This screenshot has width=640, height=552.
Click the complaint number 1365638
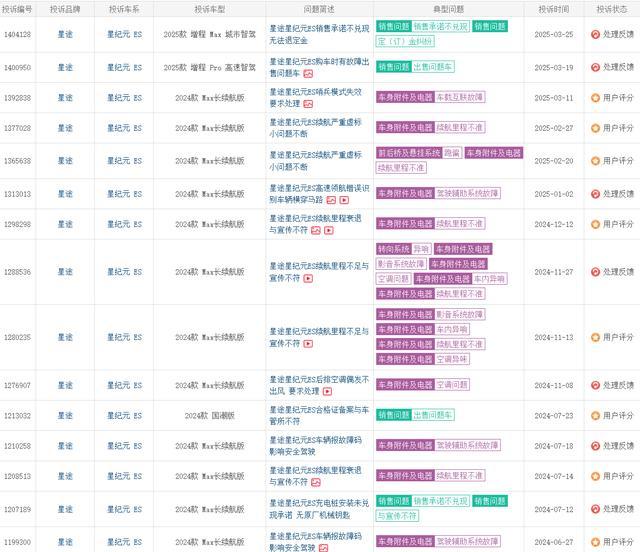point(18,161)
